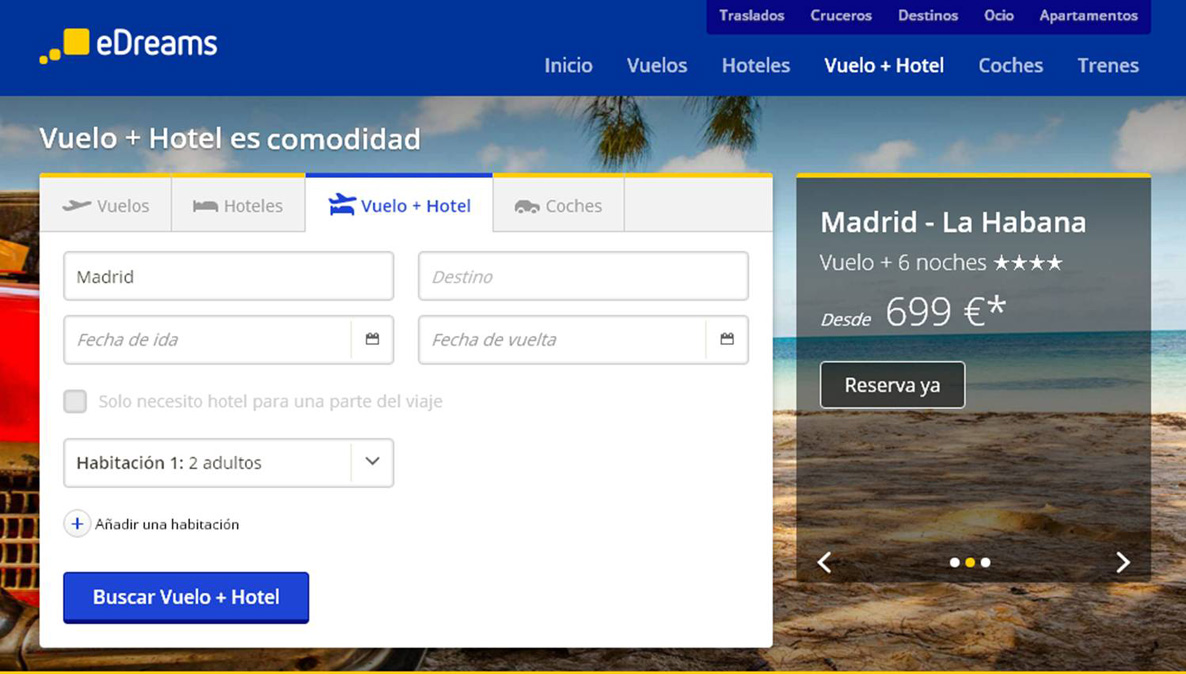
Task: Open Trenes in the main navigation
Action: [x=1108, y=65]
